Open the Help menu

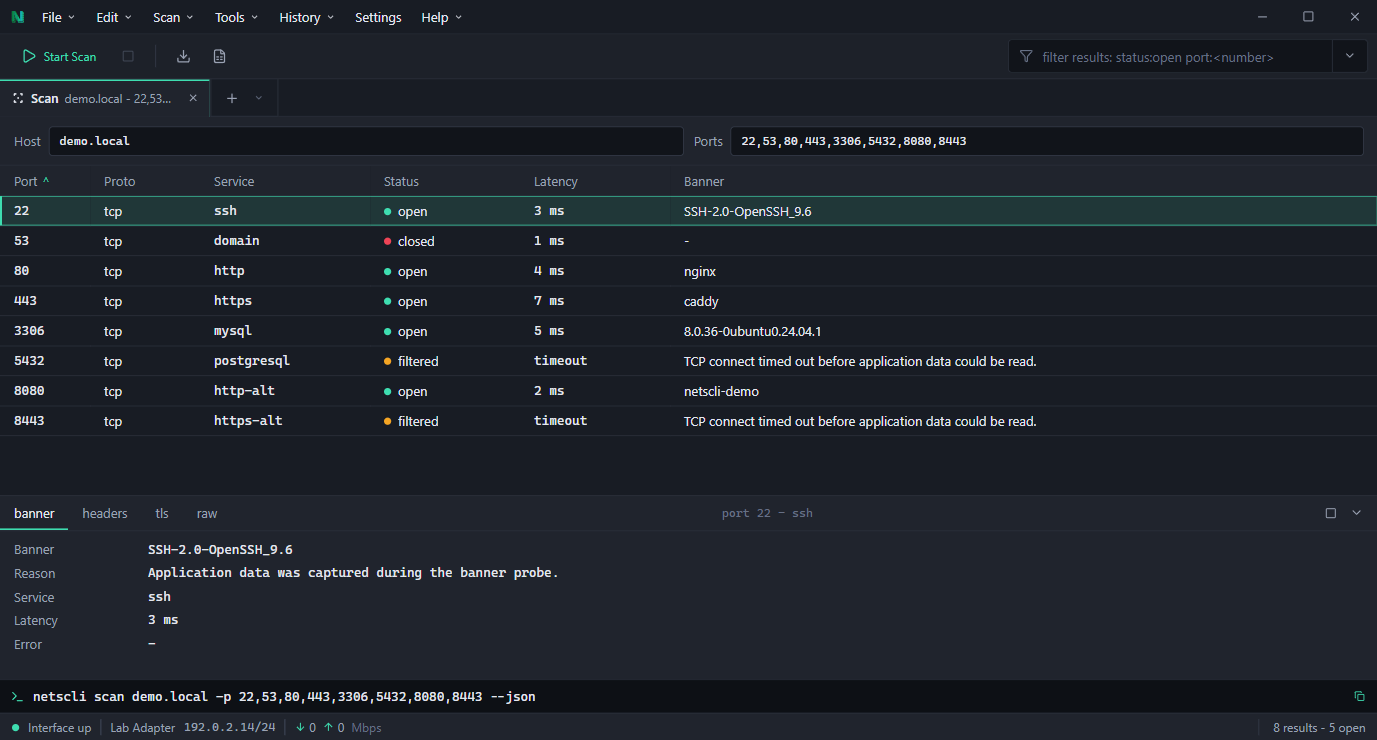442,17
